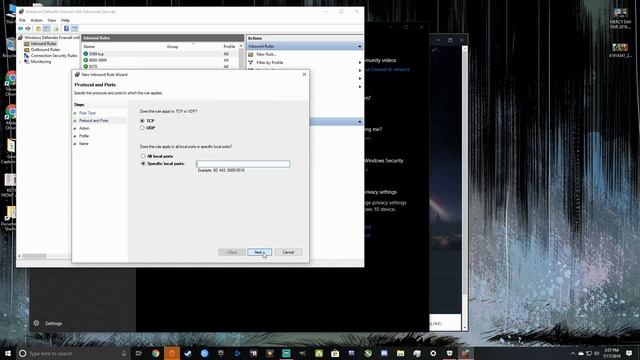Open Task View from the taskbar
This screenshot has height=360, width=640.
coord(138,353)
